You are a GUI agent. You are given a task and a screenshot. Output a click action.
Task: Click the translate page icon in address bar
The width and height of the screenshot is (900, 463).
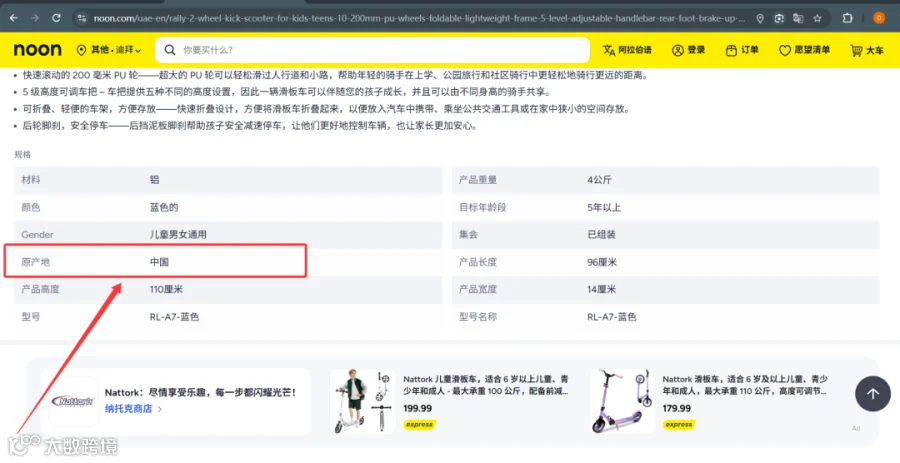(x=798, y=18)
